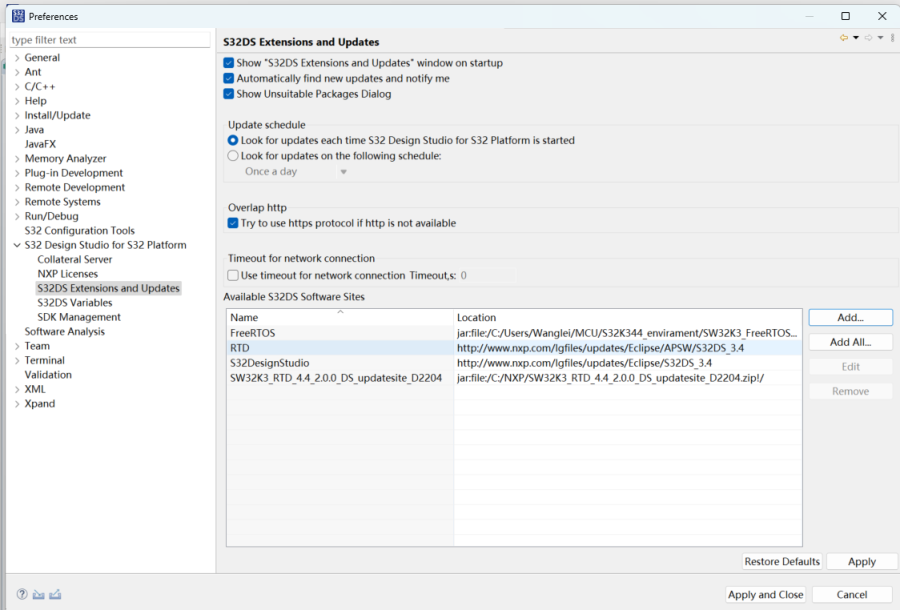Expand the Run/Debug tree node
This screenshot has width=900, height=610.
click(17, 216)
